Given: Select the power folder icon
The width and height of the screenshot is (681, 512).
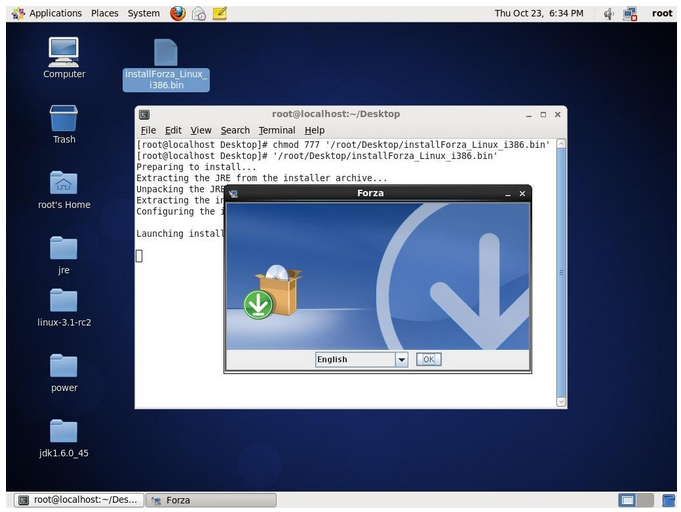Looking at the screenshot, I should [x=64, y=373].
